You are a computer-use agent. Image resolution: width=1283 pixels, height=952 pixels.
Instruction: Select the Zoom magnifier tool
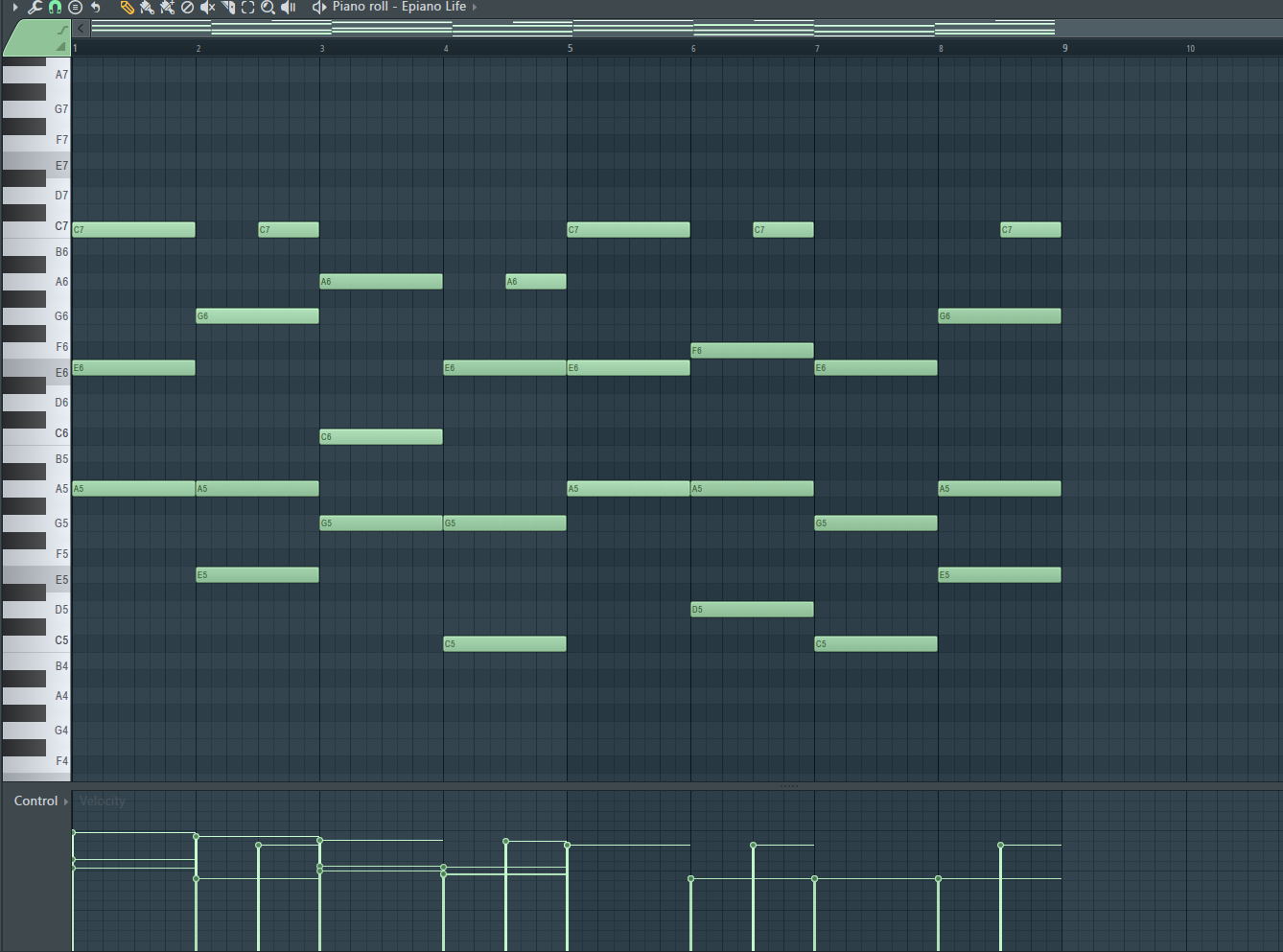coord(268,7)
